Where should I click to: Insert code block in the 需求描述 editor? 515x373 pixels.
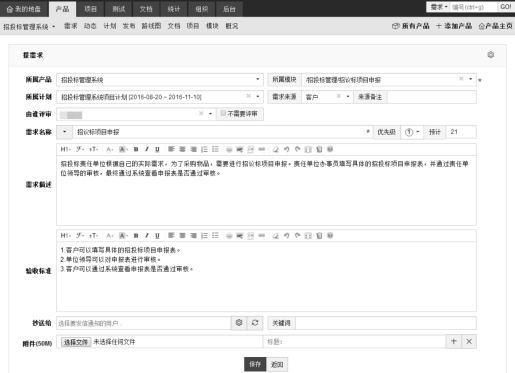[x=251, y=149]
